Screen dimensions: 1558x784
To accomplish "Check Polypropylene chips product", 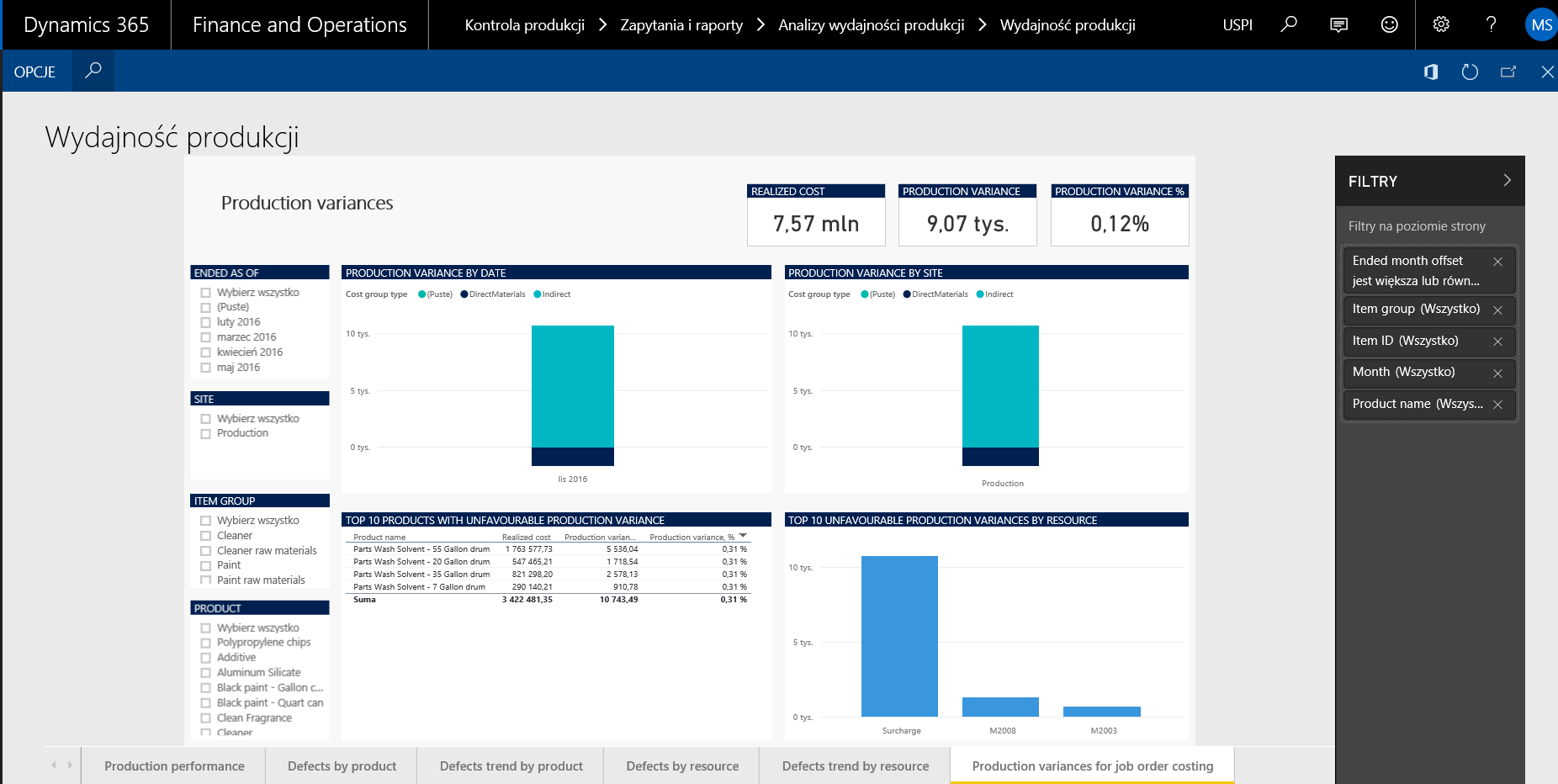I will (205, 643).
